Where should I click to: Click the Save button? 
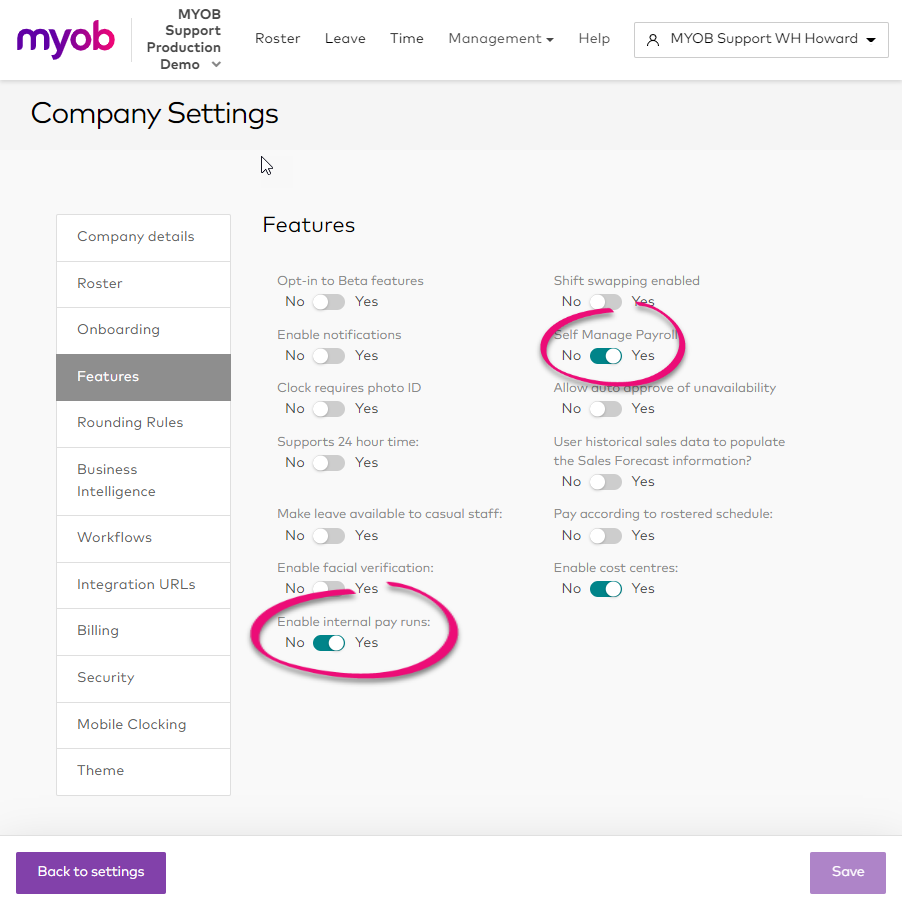pos(847,872)
